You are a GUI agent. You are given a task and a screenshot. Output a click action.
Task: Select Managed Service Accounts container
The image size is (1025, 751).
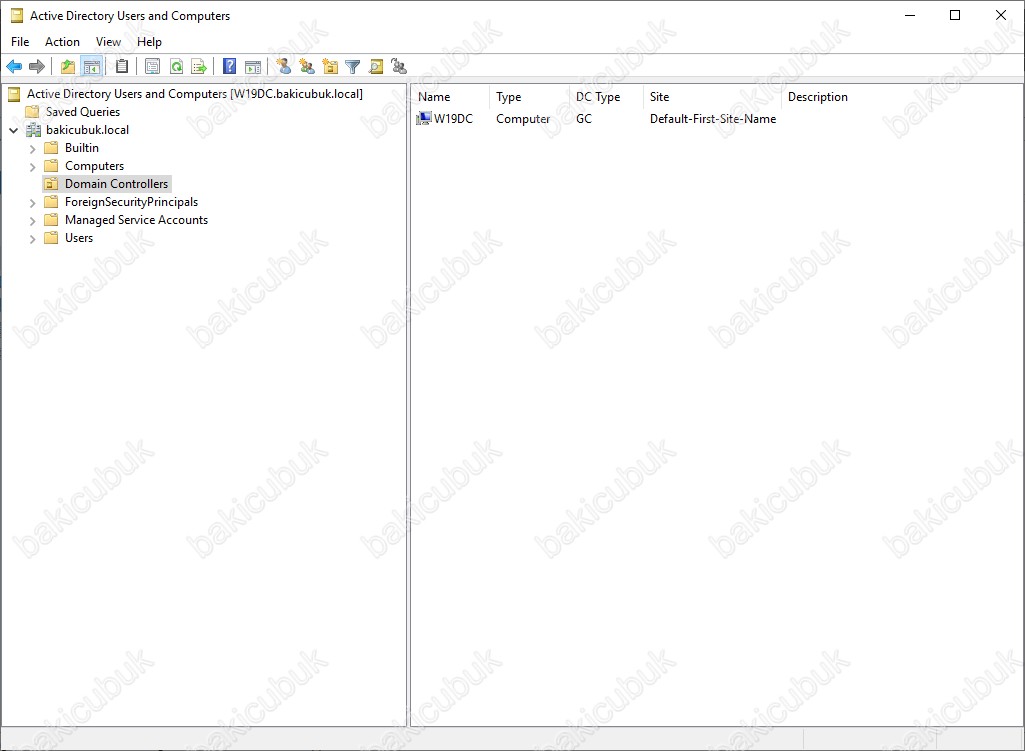(x=137, y=220)
